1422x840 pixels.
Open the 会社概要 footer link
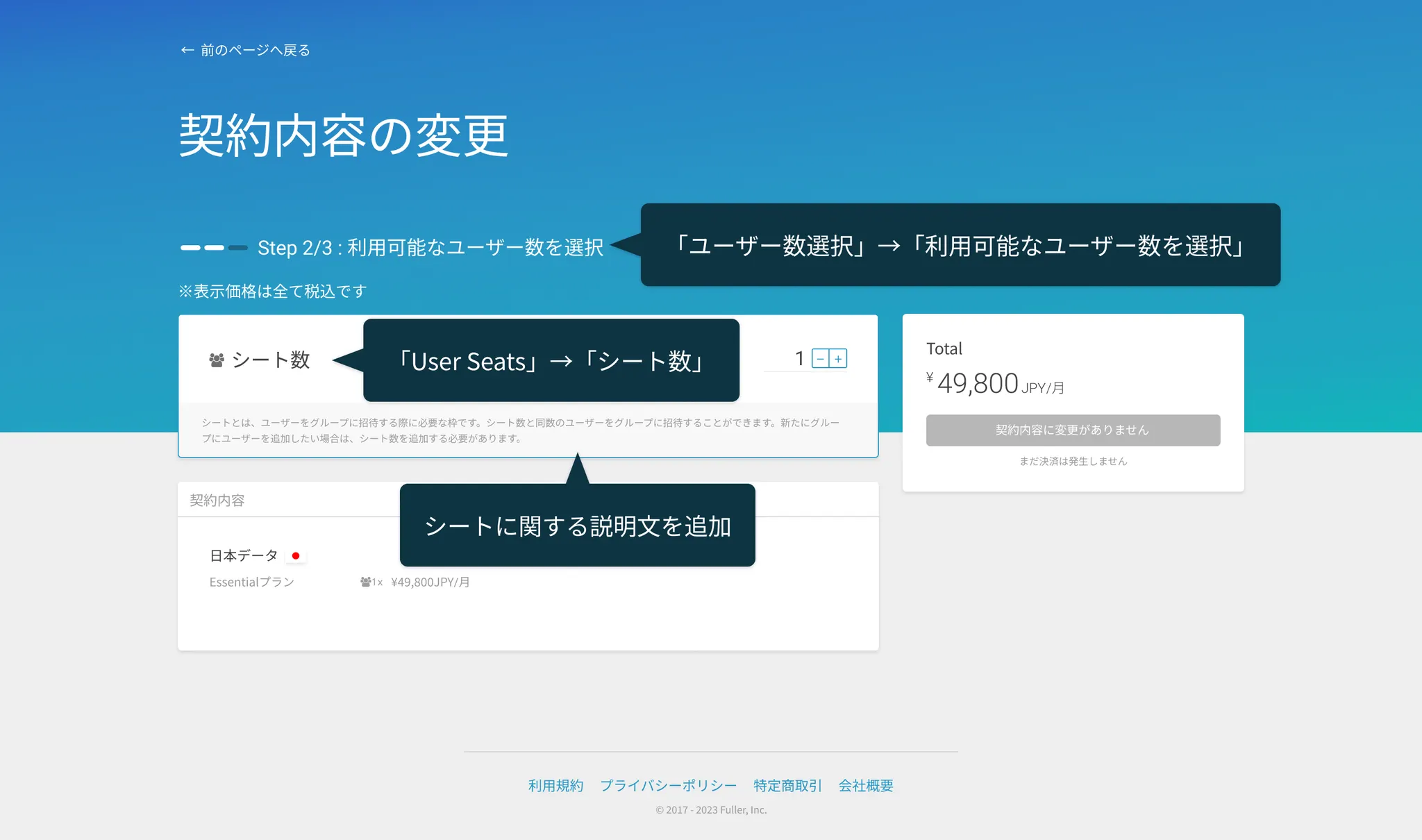coord(866,785)
